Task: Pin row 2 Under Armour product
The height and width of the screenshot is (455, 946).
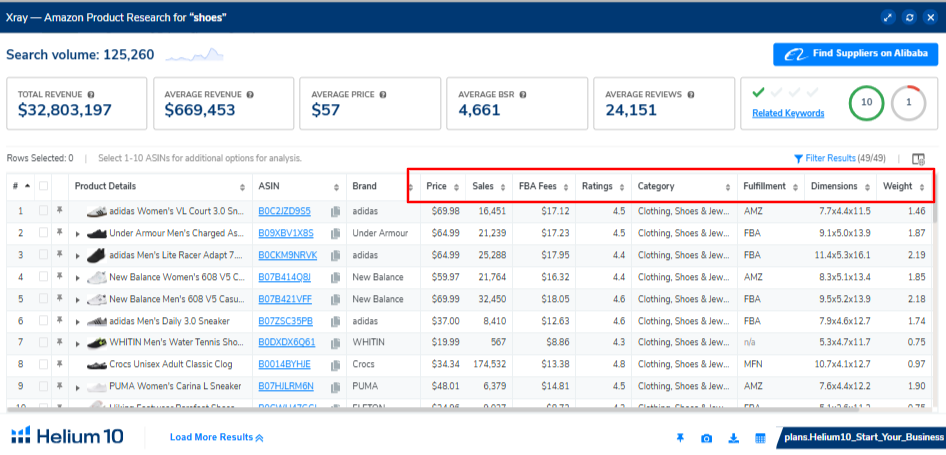Action: 60,233
